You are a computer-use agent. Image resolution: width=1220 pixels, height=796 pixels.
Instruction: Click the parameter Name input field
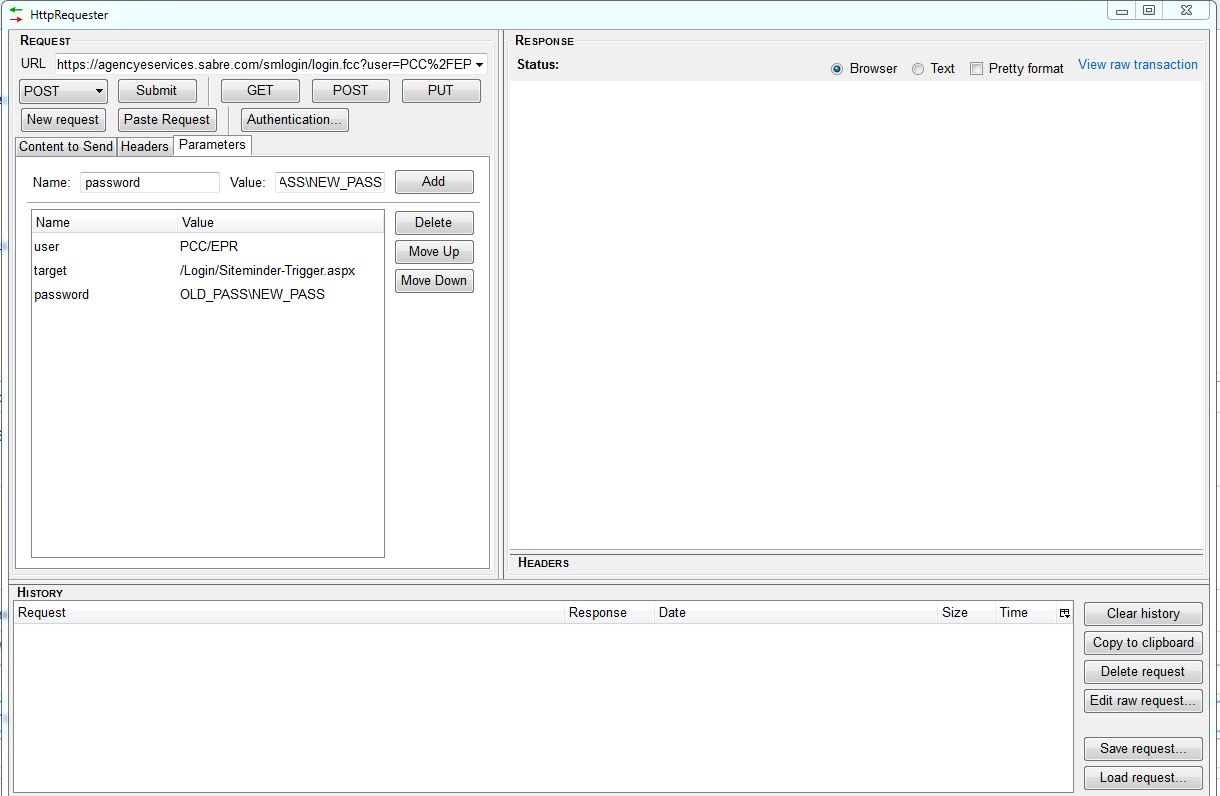click(150, 182)
